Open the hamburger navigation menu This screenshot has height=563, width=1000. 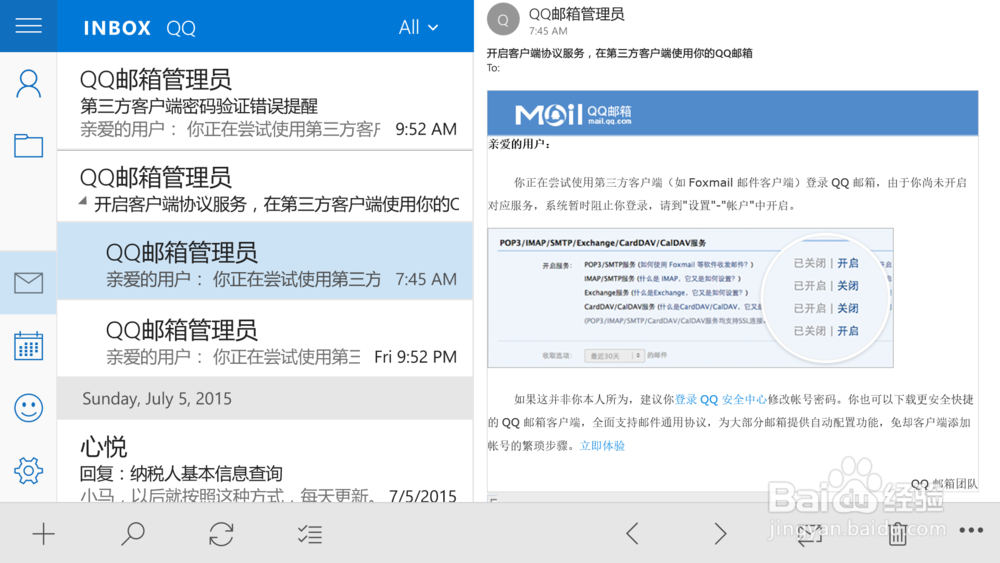(x=28, y=26)
